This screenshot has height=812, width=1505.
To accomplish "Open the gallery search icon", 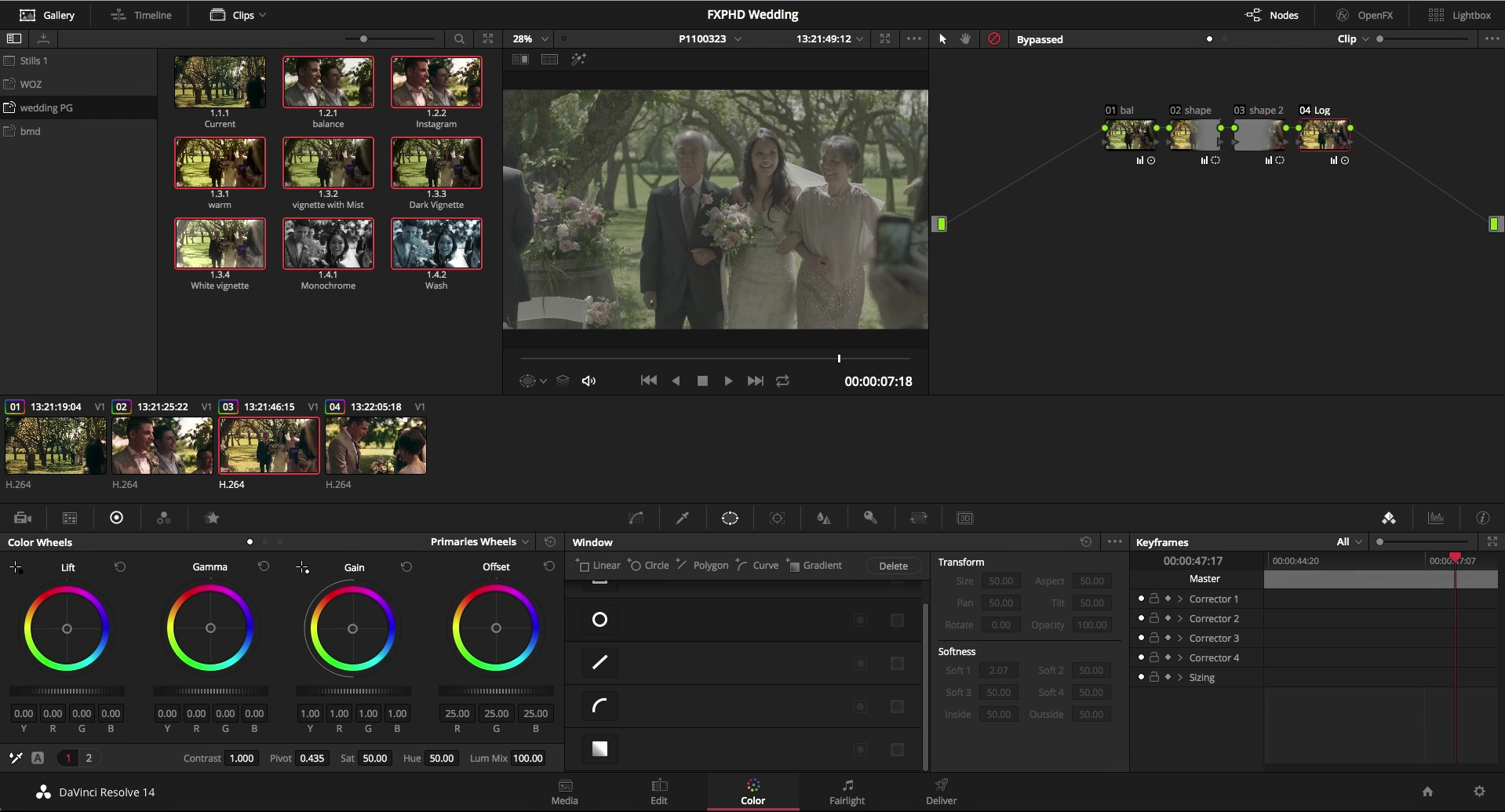I will [459, 38].
